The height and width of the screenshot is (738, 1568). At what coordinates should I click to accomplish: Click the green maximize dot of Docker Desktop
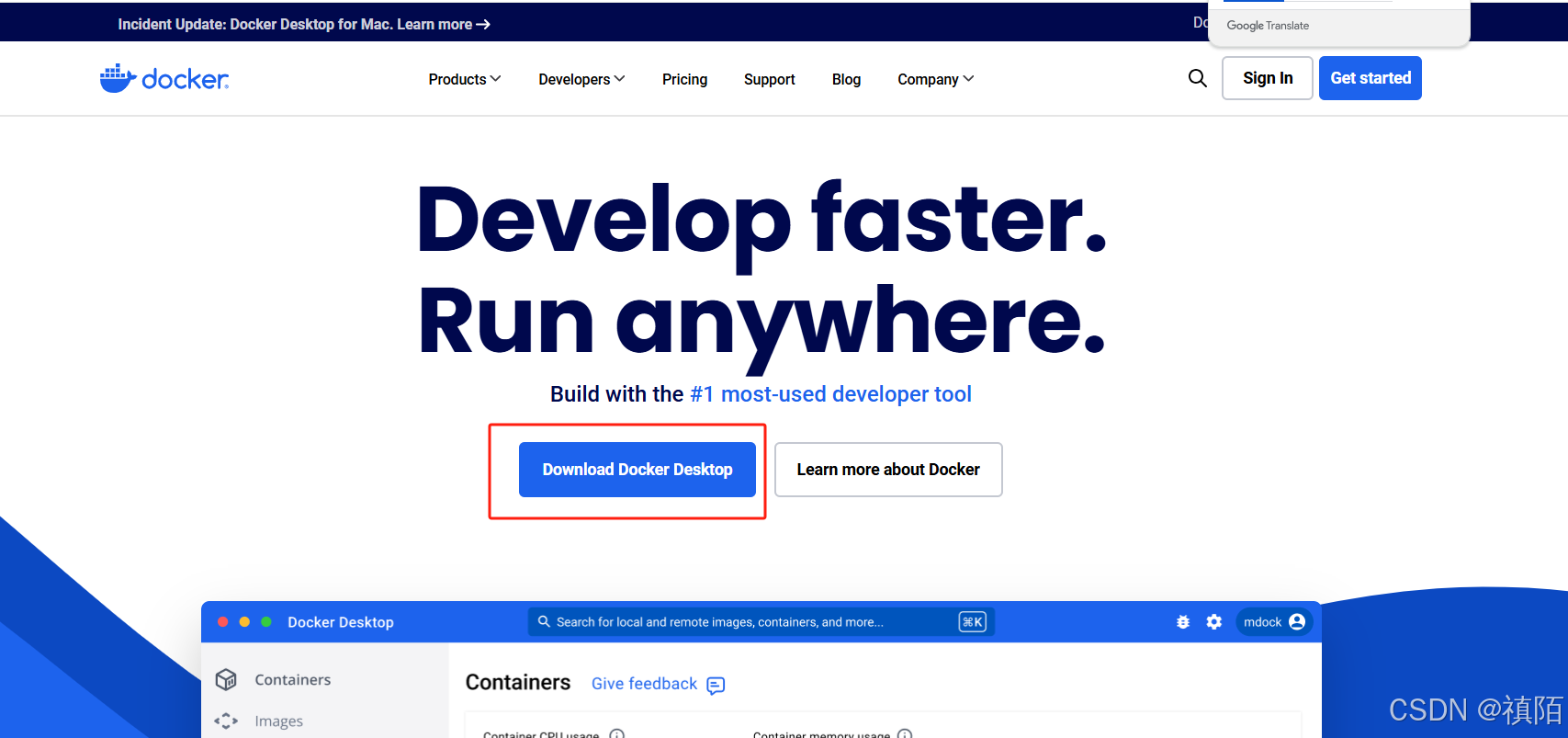point(266,622)
